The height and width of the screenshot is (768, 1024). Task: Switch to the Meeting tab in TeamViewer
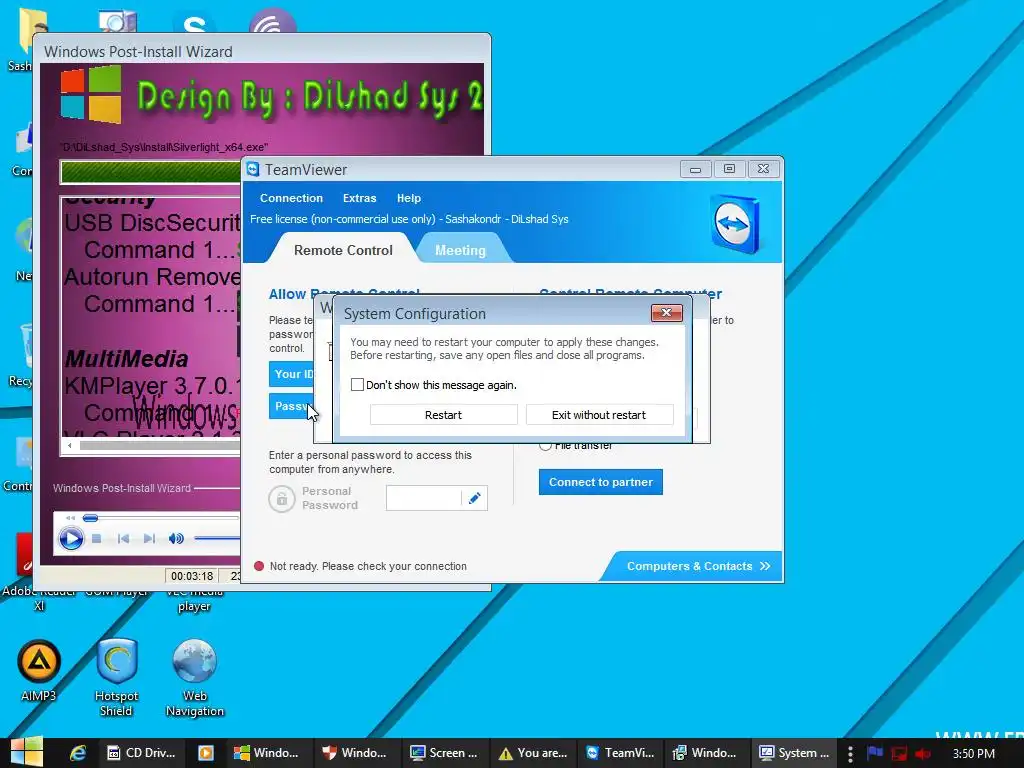460,250
